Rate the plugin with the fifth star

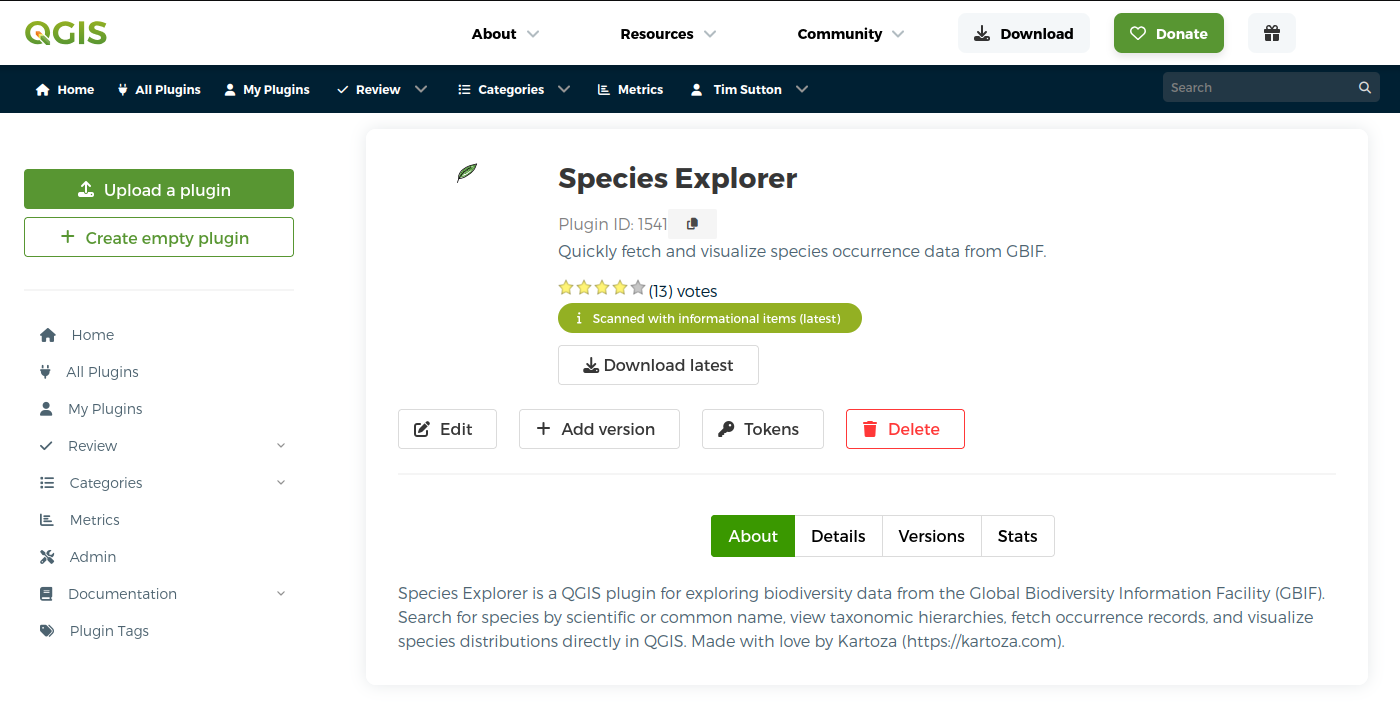(638, 288)
